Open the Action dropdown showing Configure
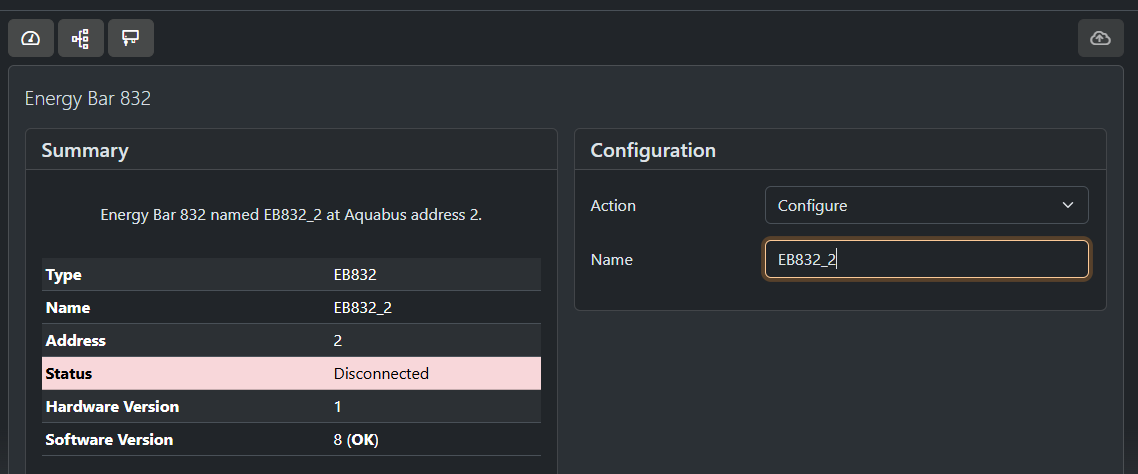Screen dimensions: 1138x474 925,205
